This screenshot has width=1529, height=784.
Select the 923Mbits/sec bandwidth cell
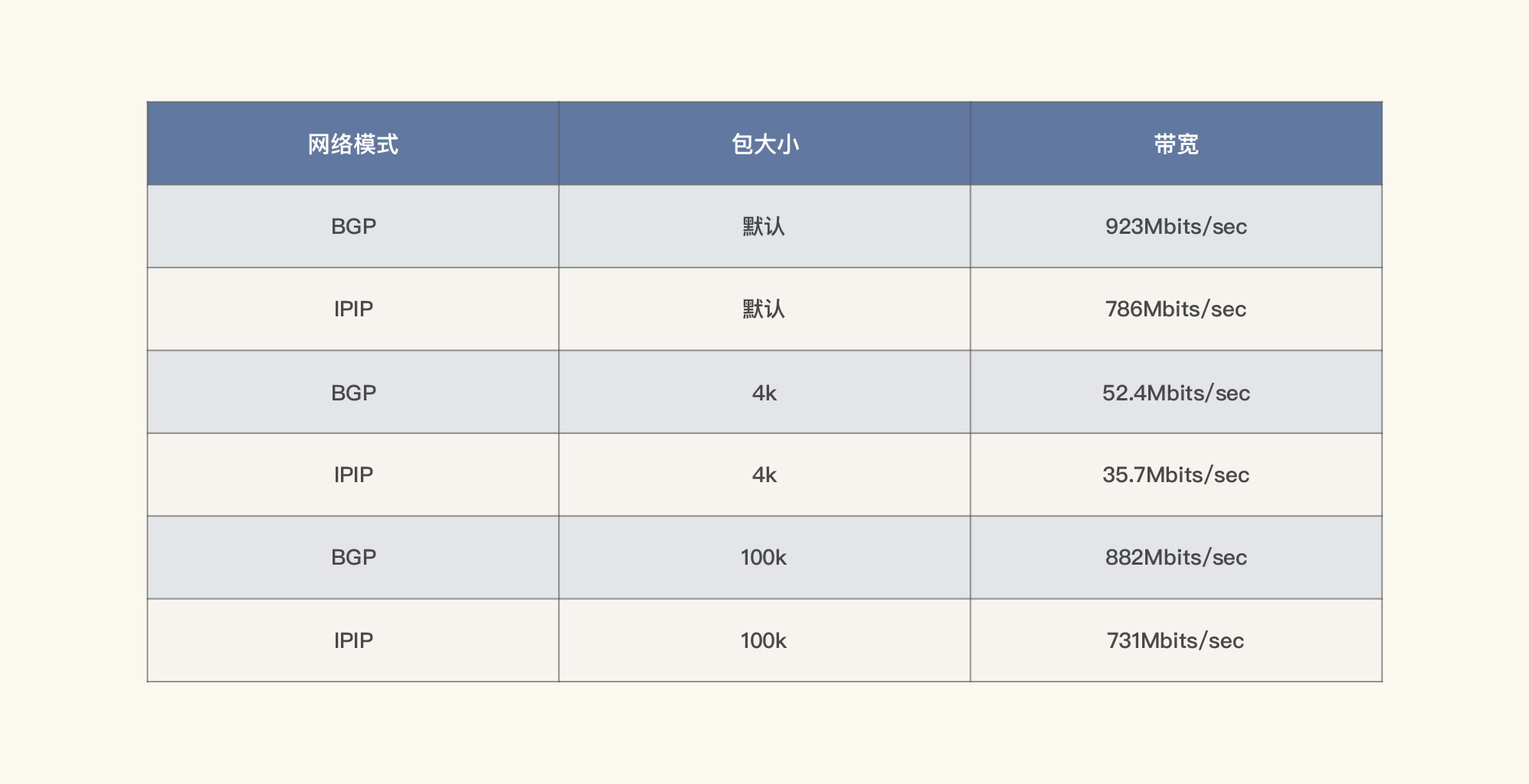point(1176,227)
